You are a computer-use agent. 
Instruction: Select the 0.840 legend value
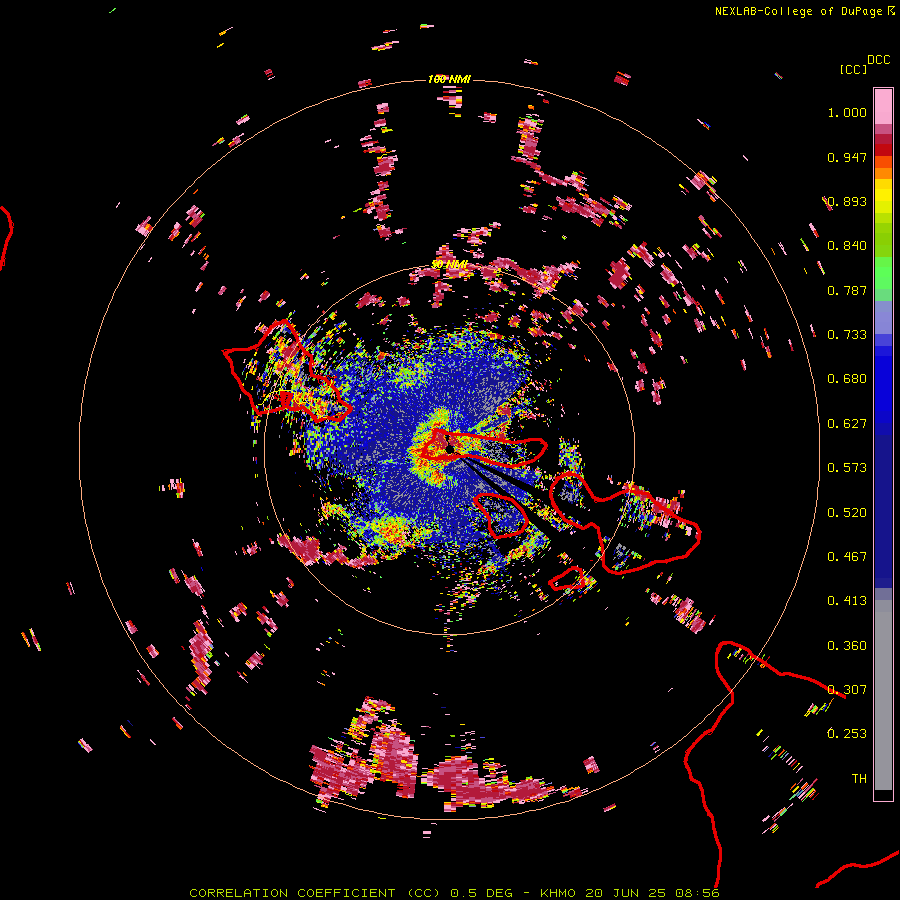(847, 246)
